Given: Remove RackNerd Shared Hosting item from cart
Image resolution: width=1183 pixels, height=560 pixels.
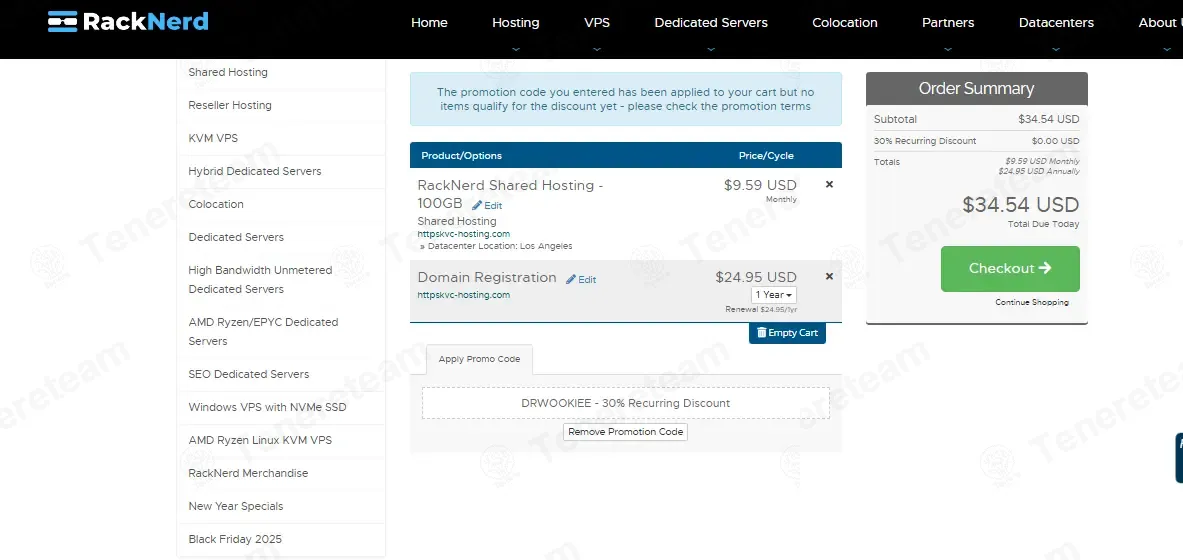Looking at the screenshot, I should (829, 184).
